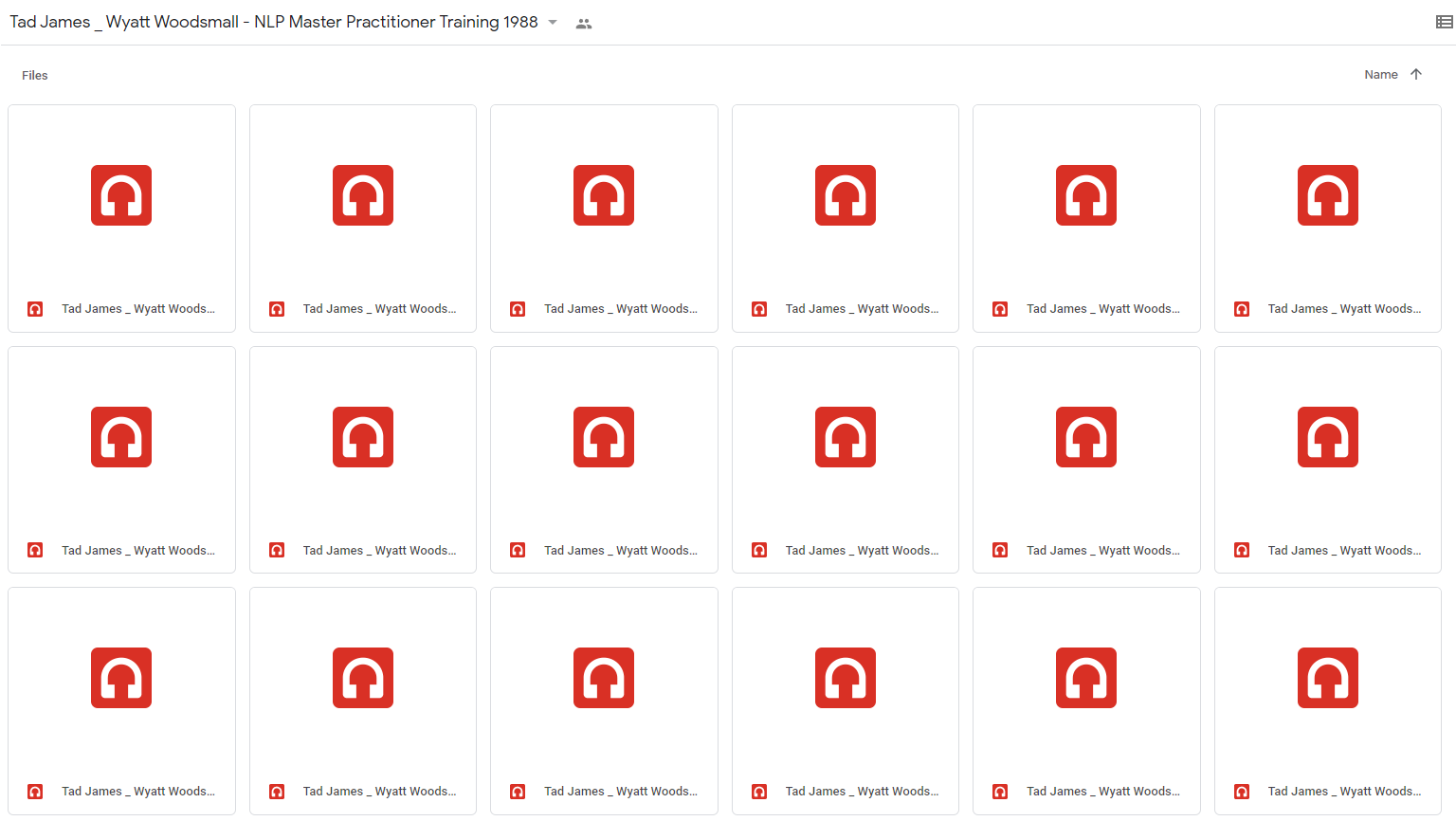
Task: Select audio thumbnail in first row, sixth column
Action: [x=1328, y=195]
